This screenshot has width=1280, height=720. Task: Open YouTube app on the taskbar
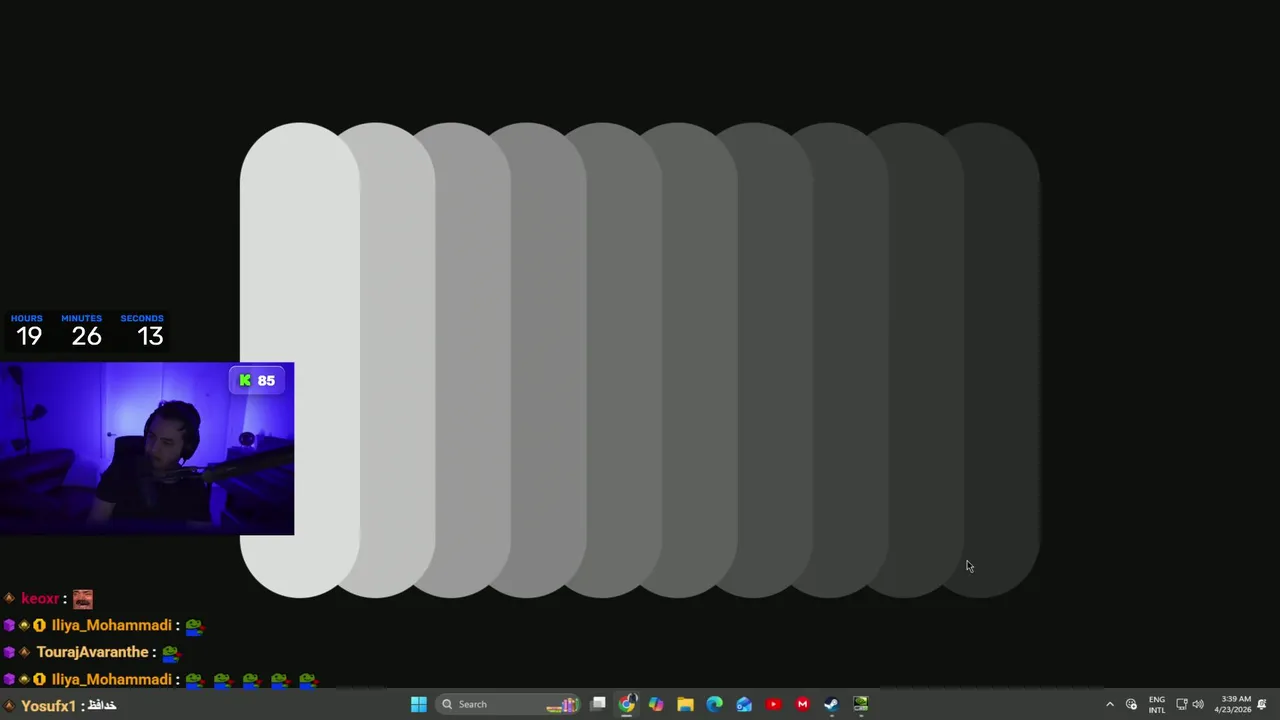point(773,704)
